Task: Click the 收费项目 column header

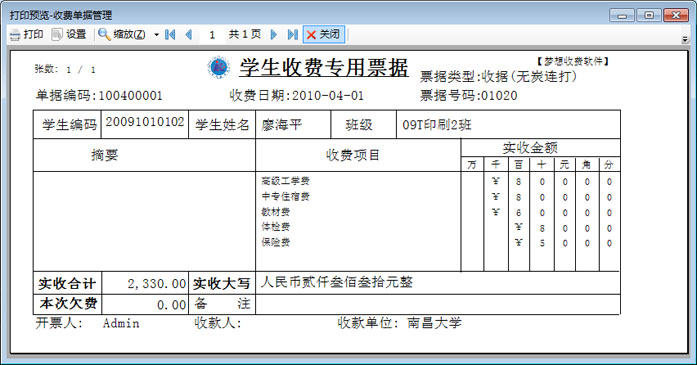Action: 353,155
